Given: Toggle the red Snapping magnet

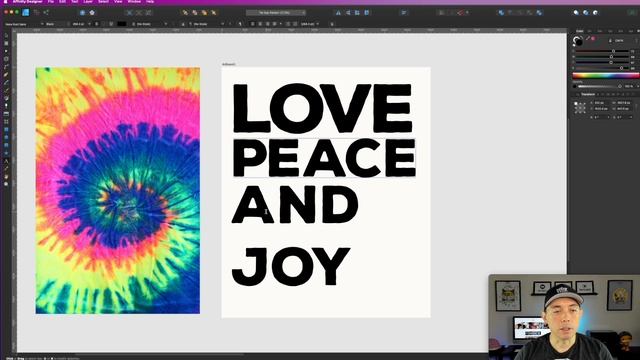Looking at the screenshot, I should tap(460, 13).
